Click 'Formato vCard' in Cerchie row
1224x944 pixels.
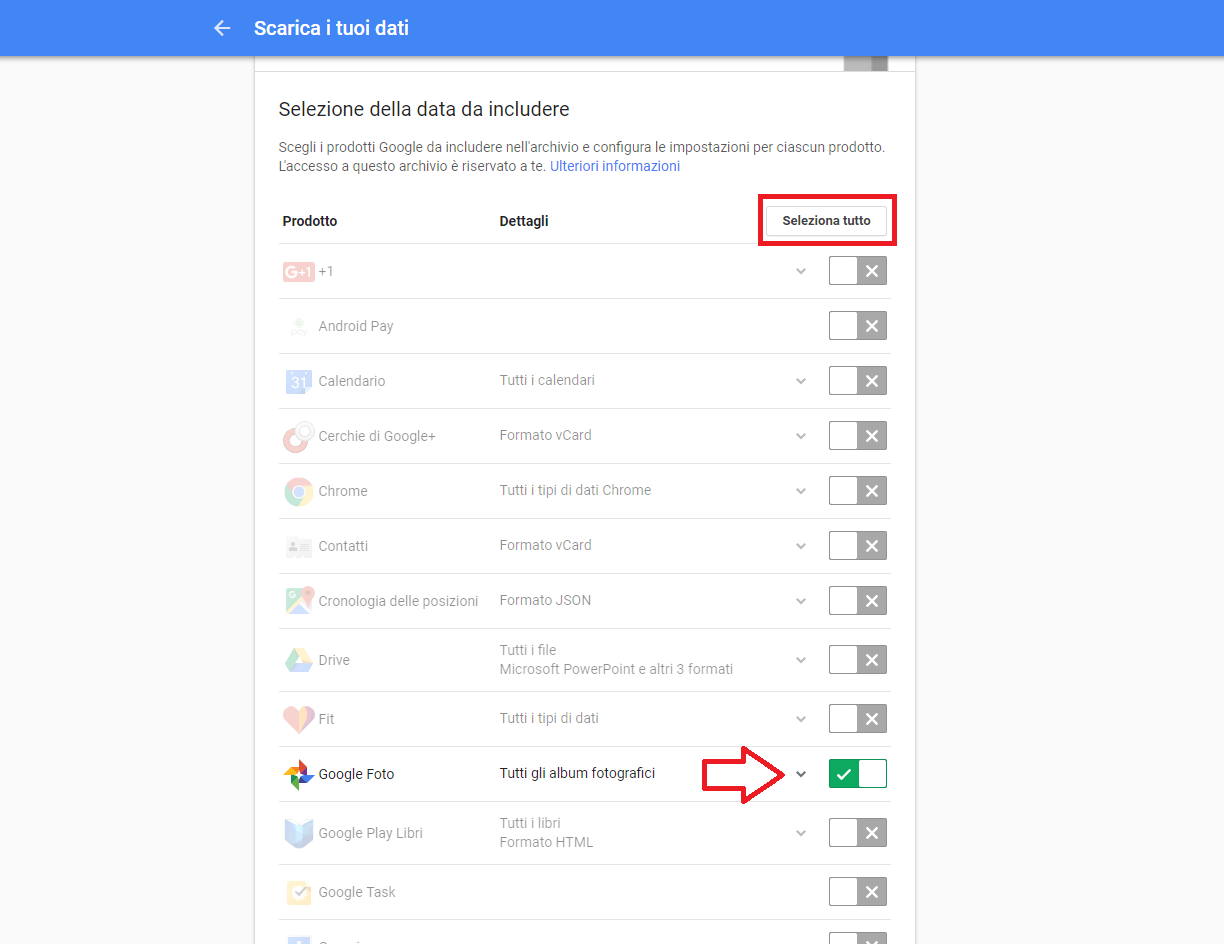(x=545, y=435)
